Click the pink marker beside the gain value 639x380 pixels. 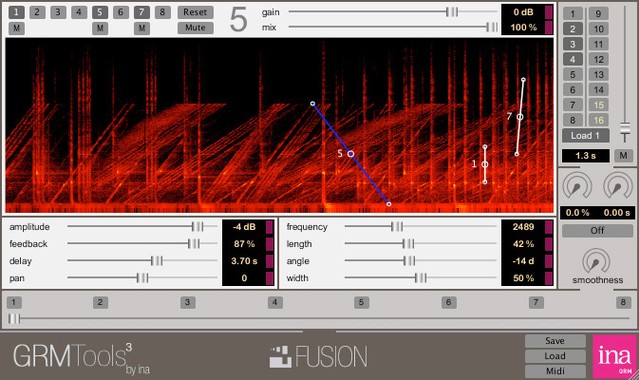(549, 12)
